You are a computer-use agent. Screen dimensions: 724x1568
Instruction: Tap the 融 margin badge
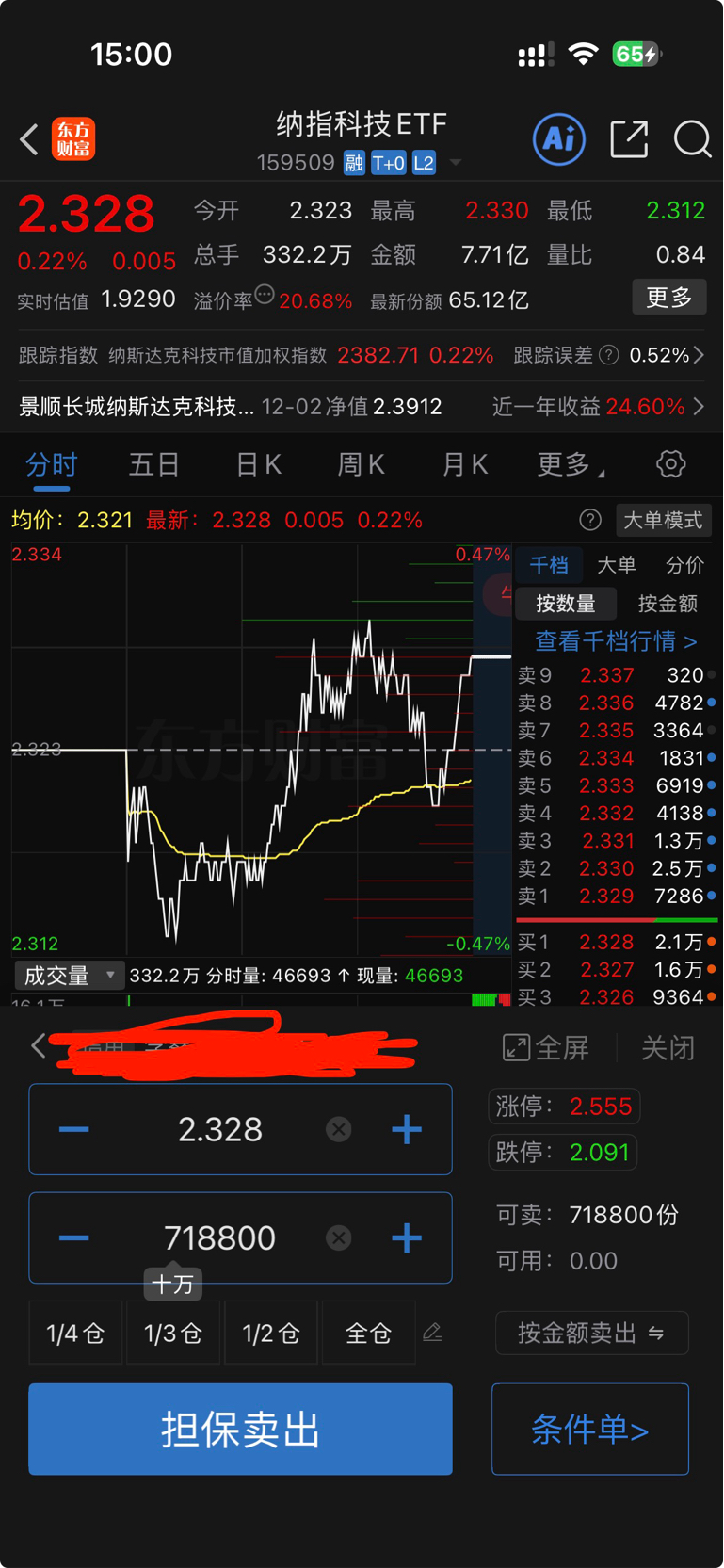tap(354, 163)
